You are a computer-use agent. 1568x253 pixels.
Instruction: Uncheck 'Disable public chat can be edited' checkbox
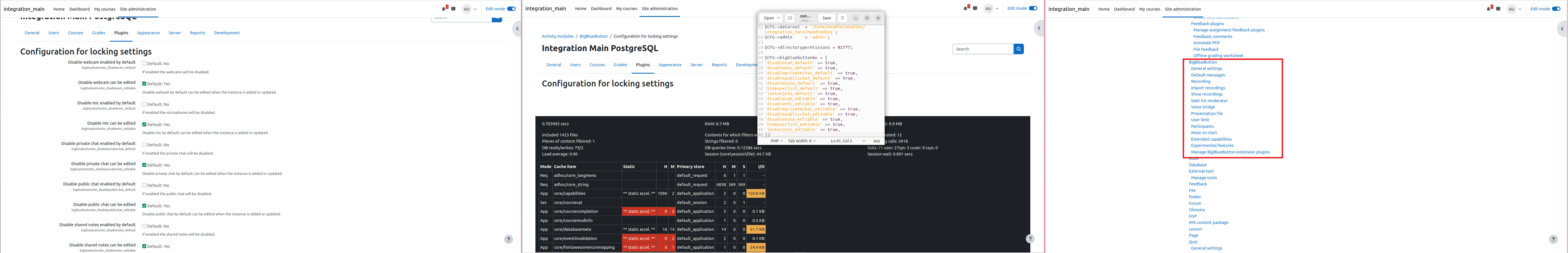tap(144, 205)
